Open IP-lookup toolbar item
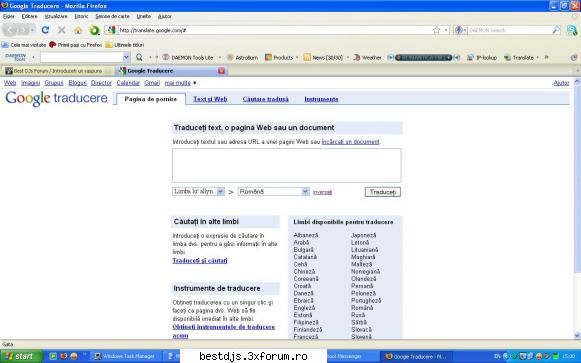 pyautogui.click(x=482, y=57)
